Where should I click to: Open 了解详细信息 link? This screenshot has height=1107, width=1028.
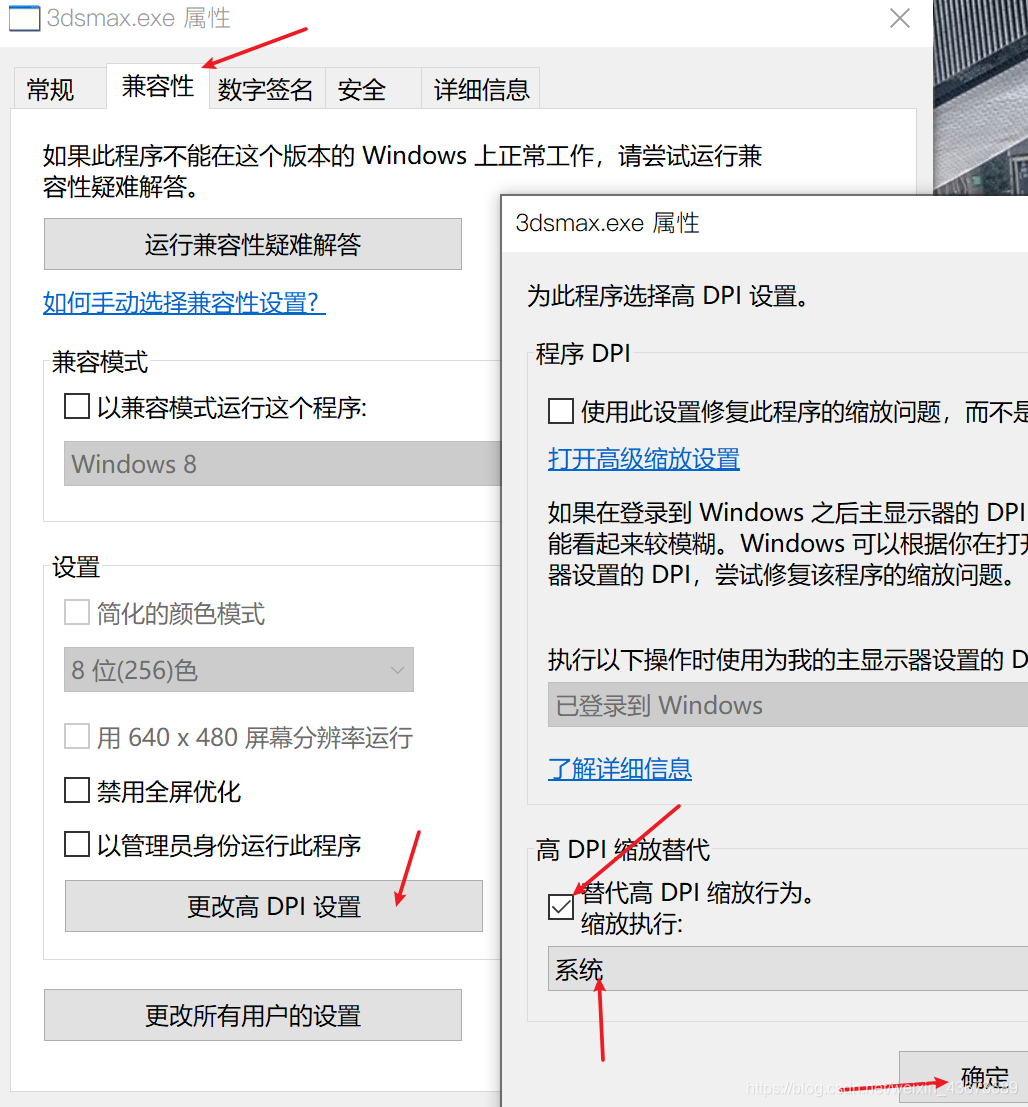pyautogui.click(x=620, y=769)
